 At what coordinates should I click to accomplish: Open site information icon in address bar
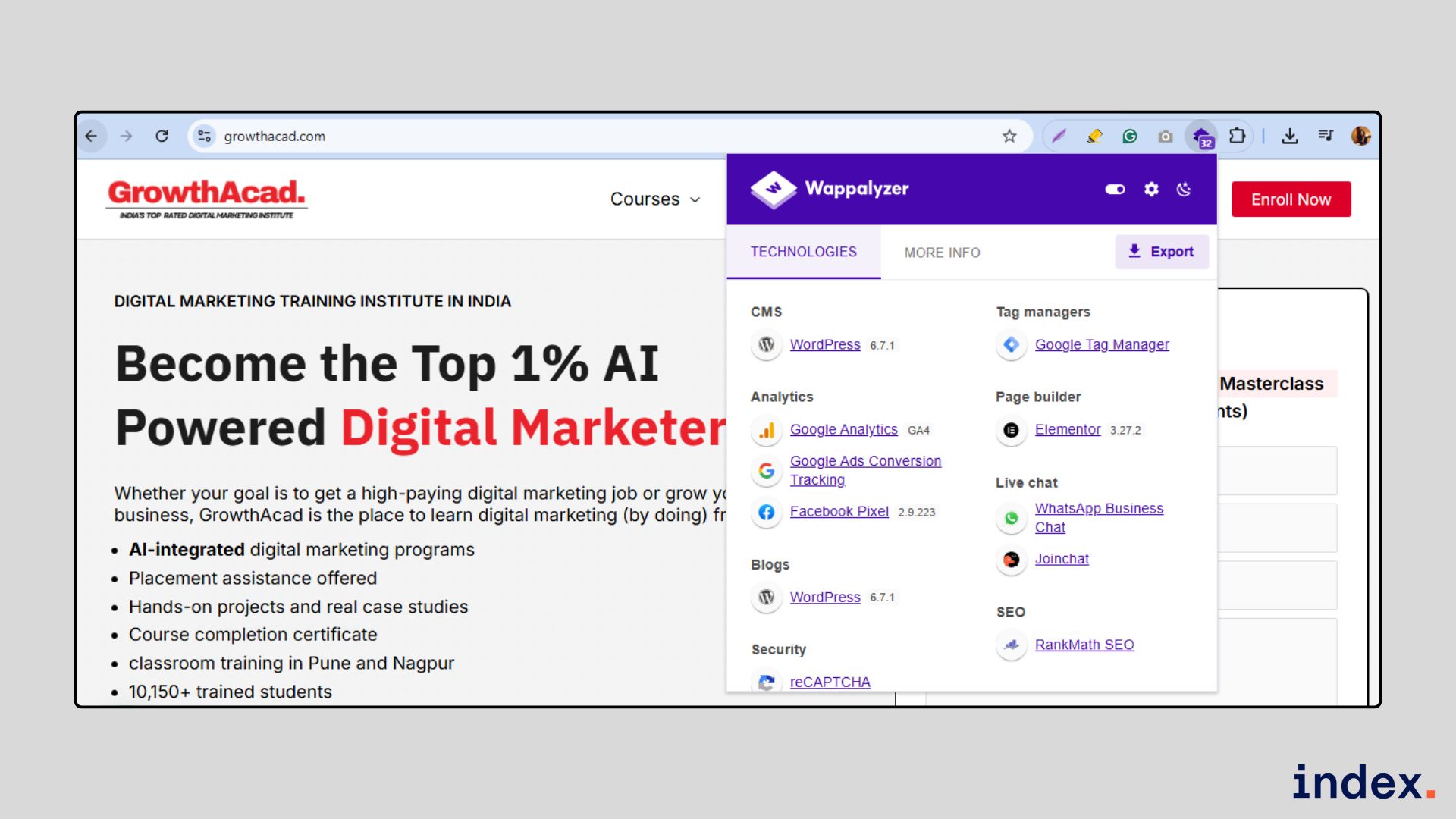pyautogui.click(x=204, y=136)
